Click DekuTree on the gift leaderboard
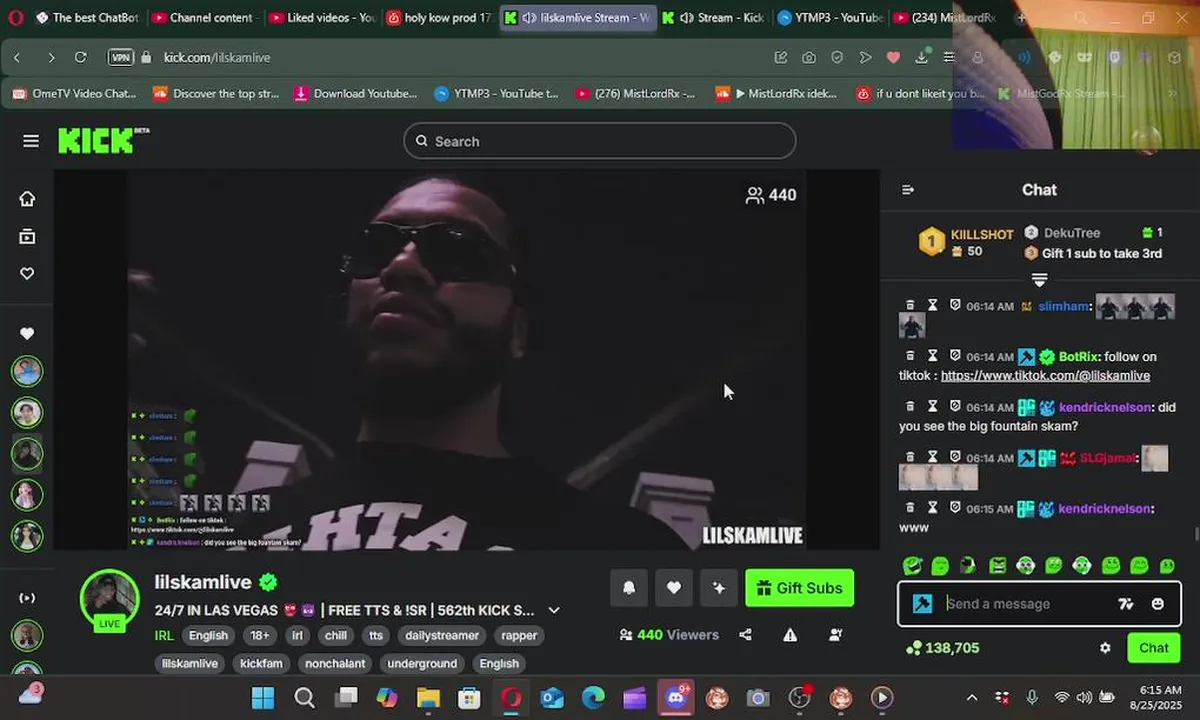 (1071, 233)
